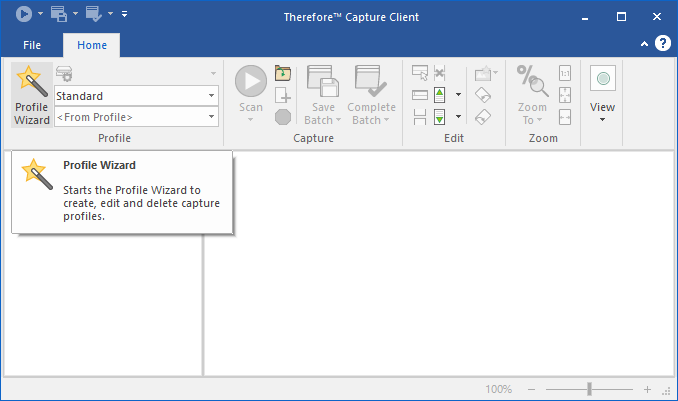
Task: Click the fit whole page zoom icon
Action: 565,95
